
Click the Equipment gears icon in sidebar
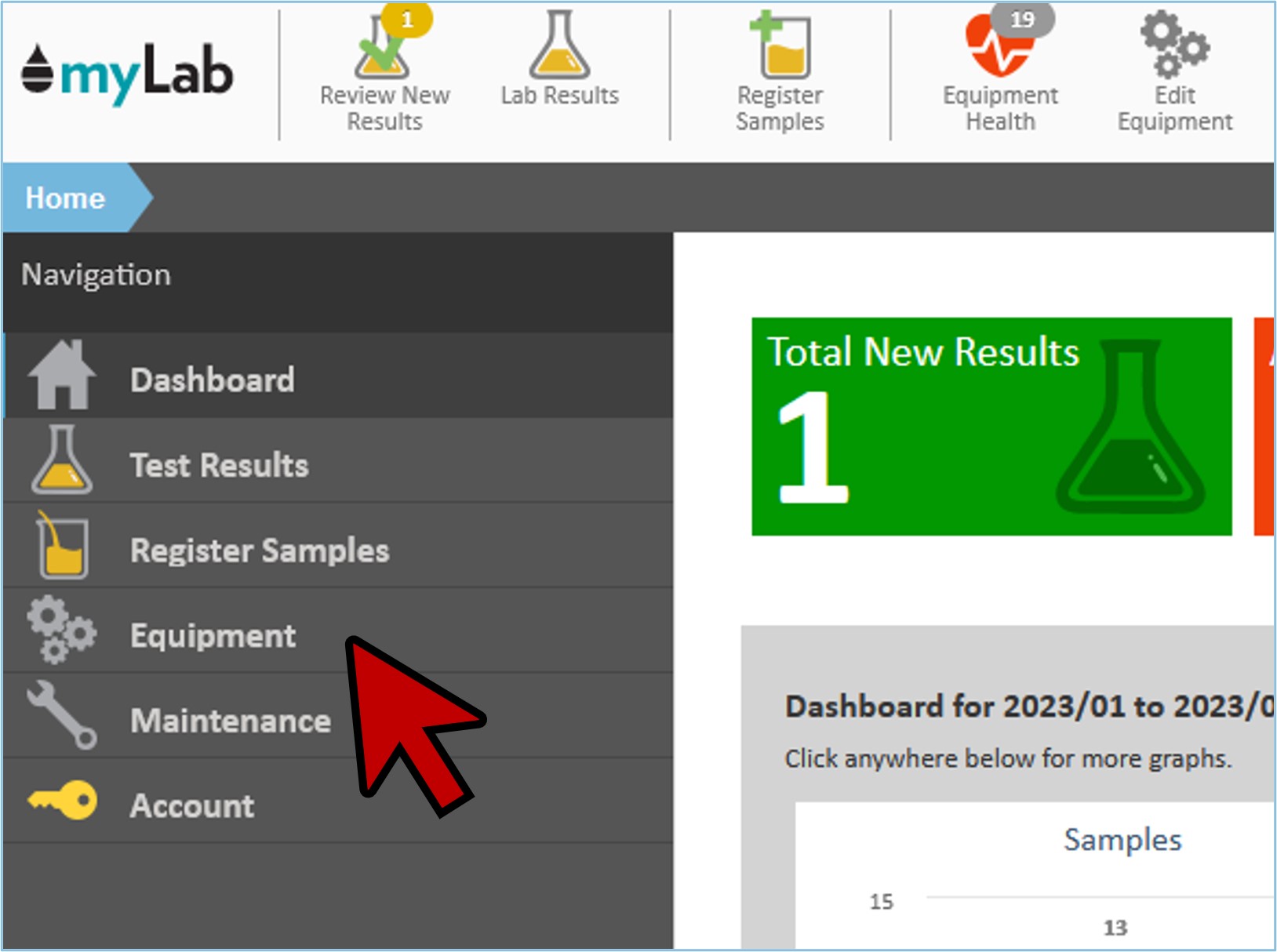61,630
